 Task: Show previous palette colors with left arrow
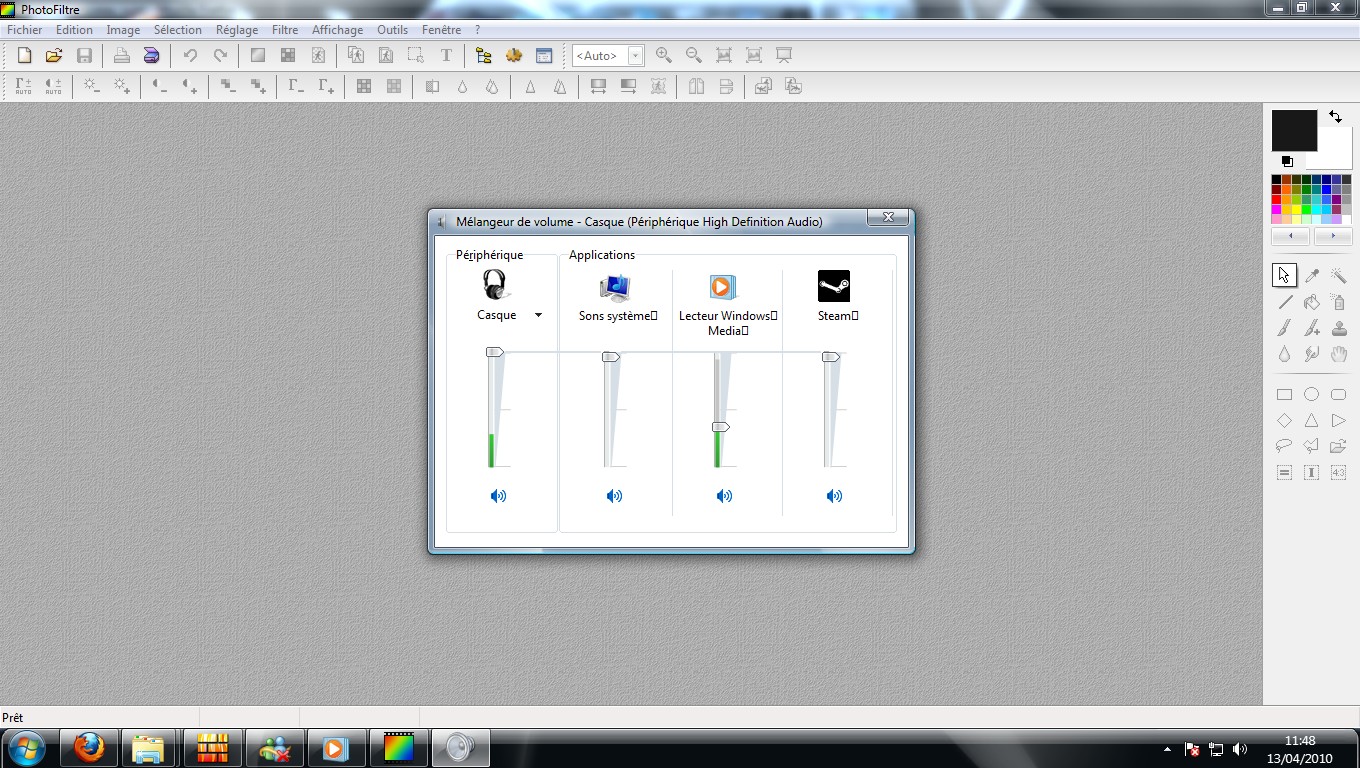tap(1291, 237)
